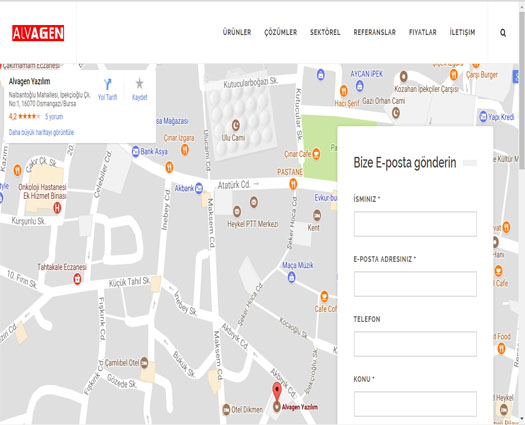Click the Kaydet star icon
Image resolution: width=525 pixels, height=425 pixels.
coord(139,83)
